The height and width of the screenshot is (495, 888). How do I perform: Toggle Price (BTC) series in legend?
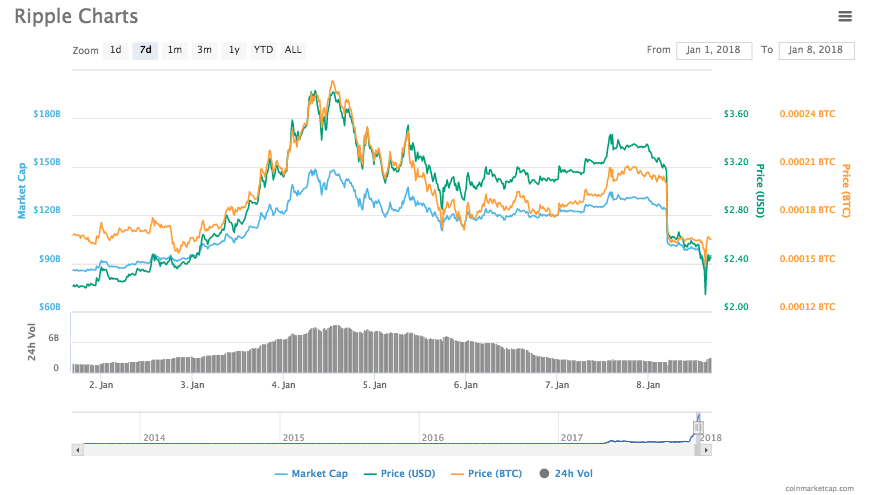coord(486,473)
